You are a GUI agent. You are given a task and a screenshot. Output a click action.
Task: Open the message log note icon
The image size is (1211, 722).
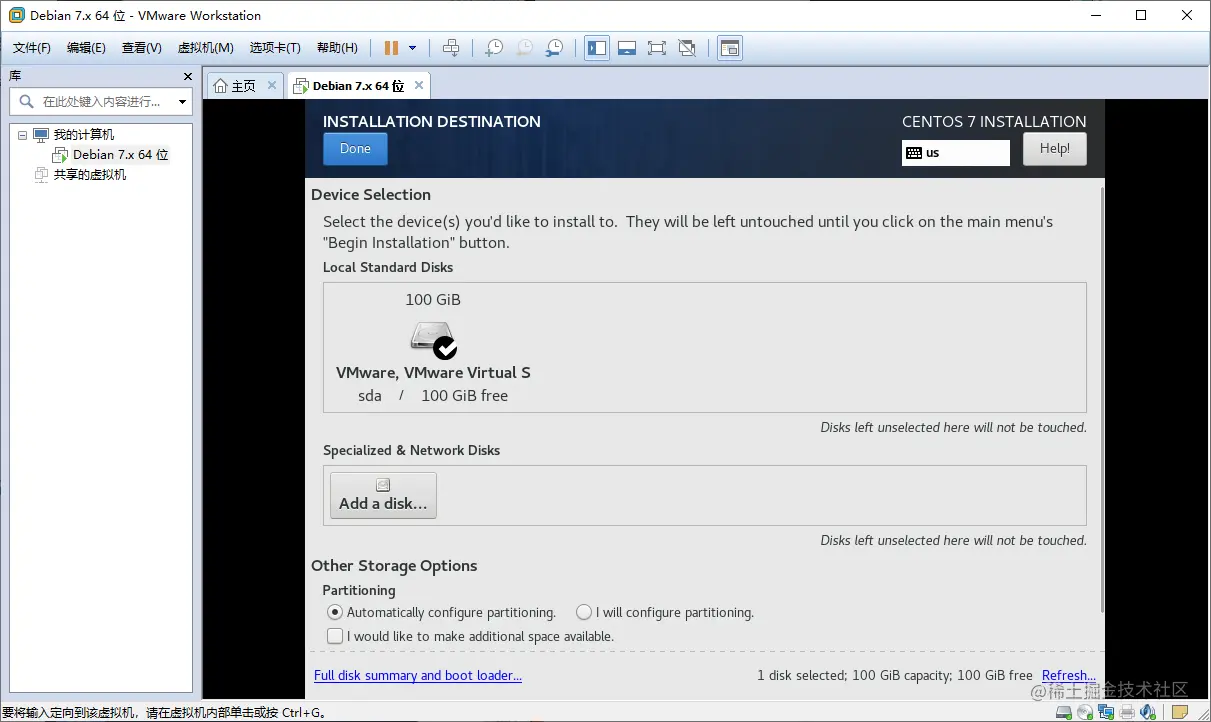point(1180,712)
